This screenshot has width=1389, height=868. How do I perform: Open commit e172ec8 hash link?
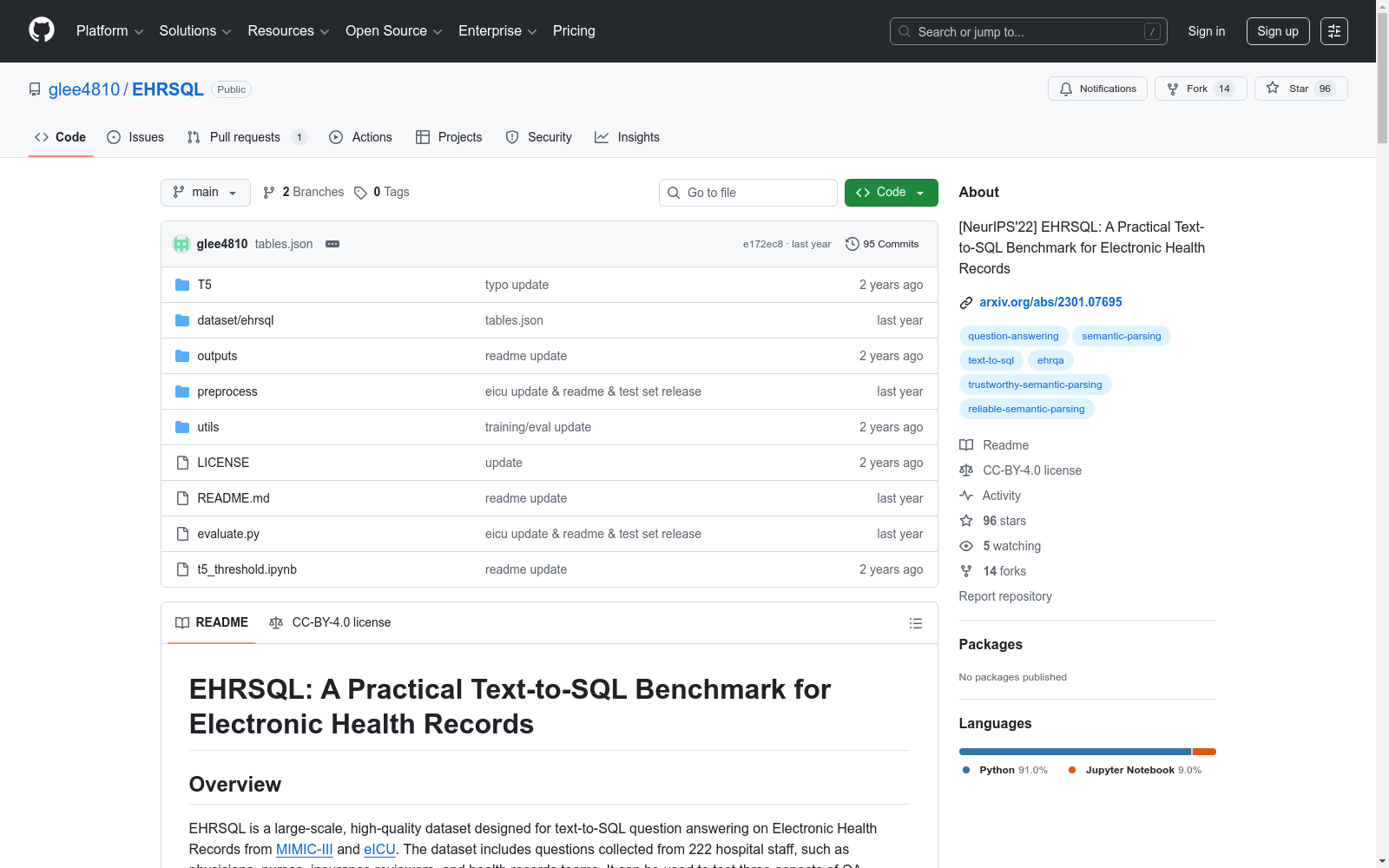[763, 244]
